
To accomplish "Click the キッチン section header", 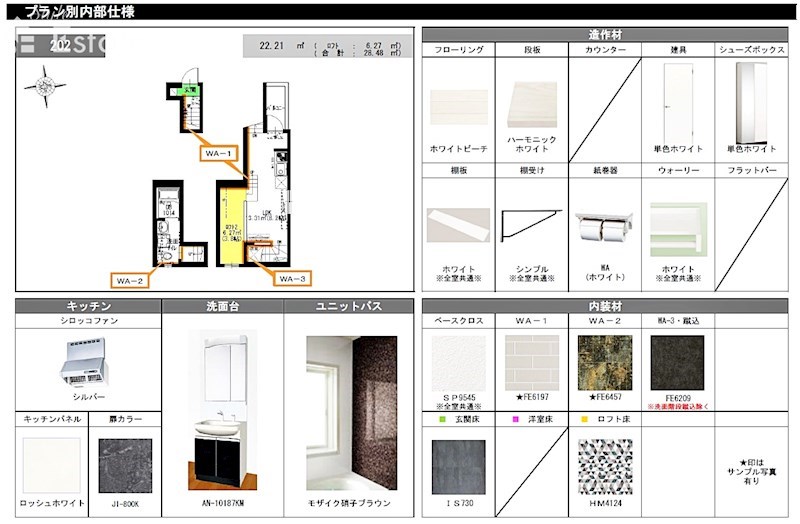I will point(88,307).
